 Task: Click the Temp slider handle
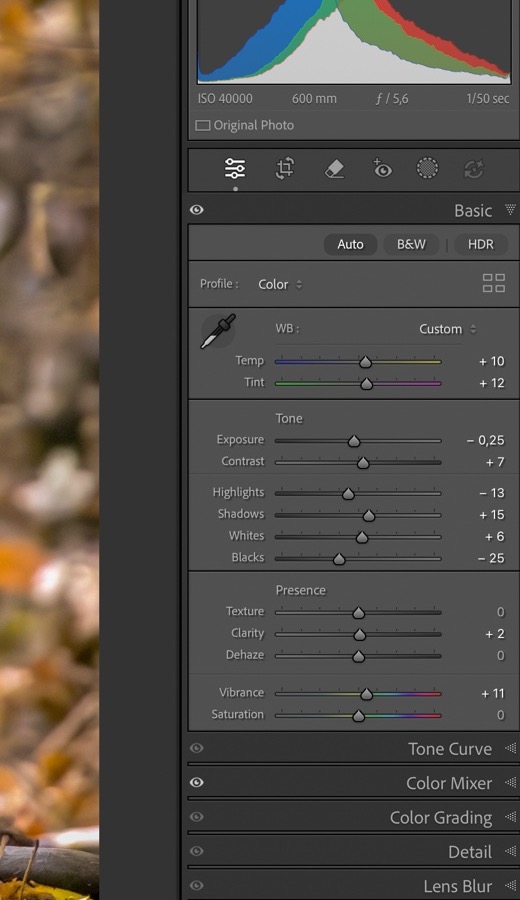[x=366, y=362]
